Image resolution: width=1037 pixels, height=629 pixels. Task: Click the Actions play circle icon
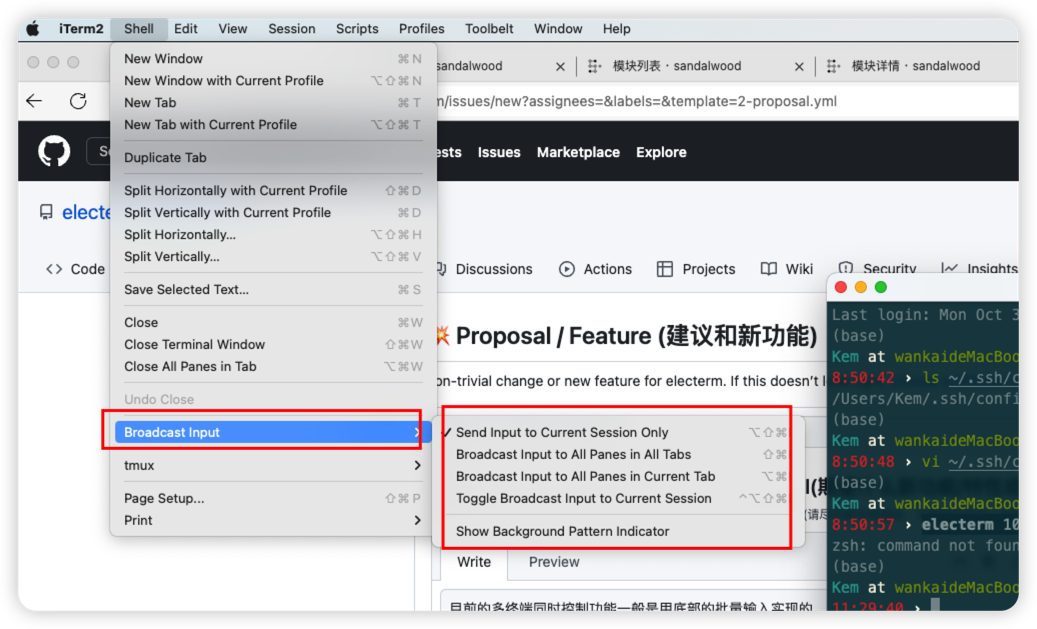tap(567, 269)
